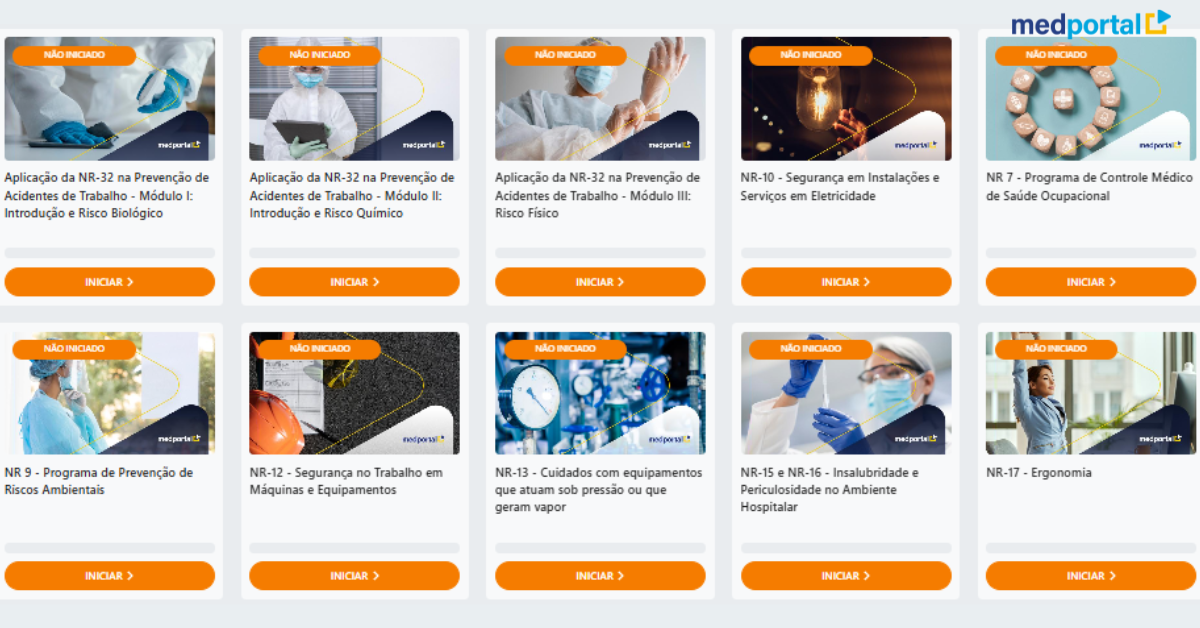Image resolution: width=1200 pixels, height=628 pixels.
Task: Open the woman stretching NR-17 thumbnail
Action: [1091, 393]
